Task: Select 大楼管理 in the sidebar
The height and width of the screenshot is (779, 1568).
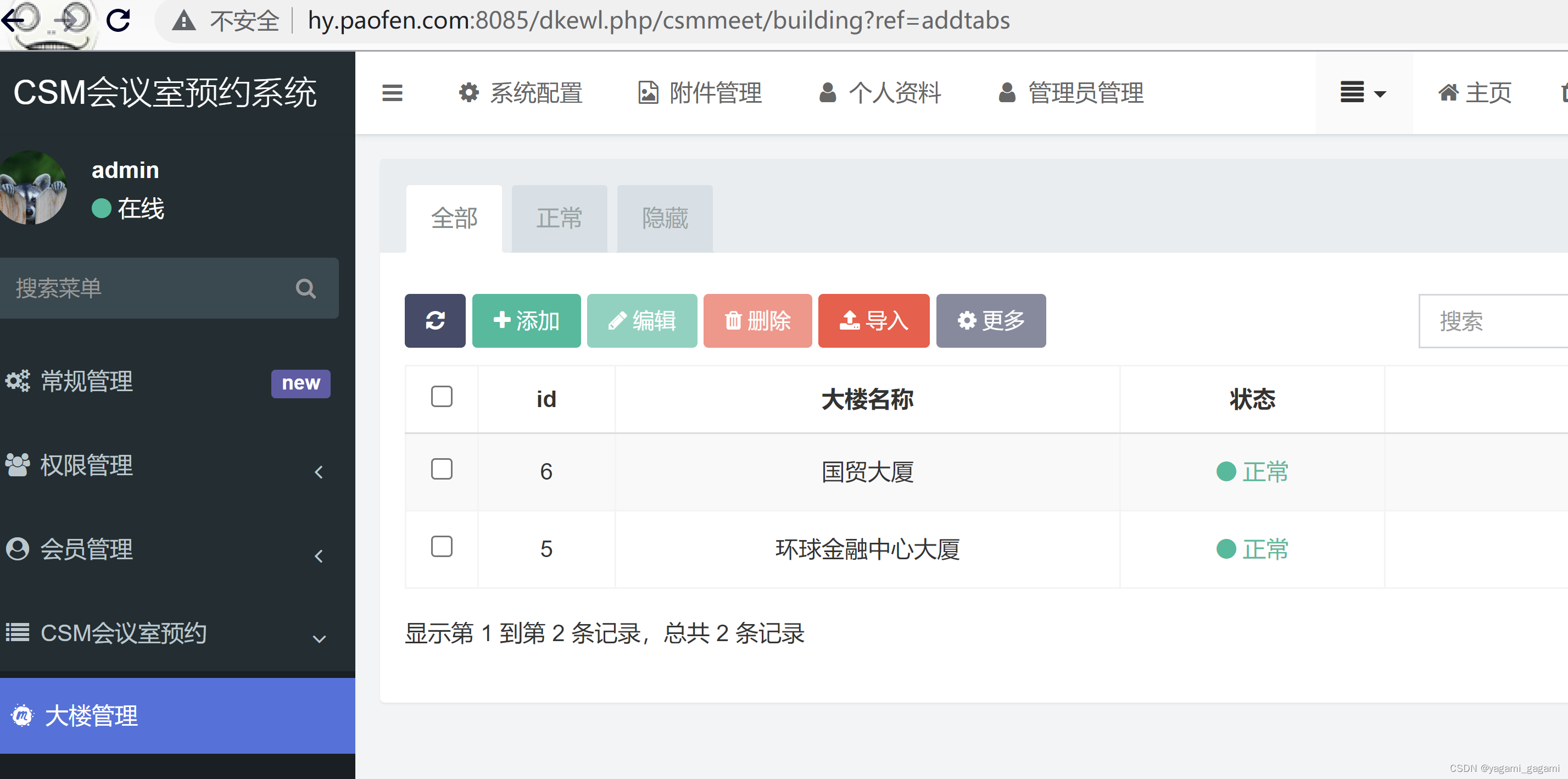Action: 178,716
